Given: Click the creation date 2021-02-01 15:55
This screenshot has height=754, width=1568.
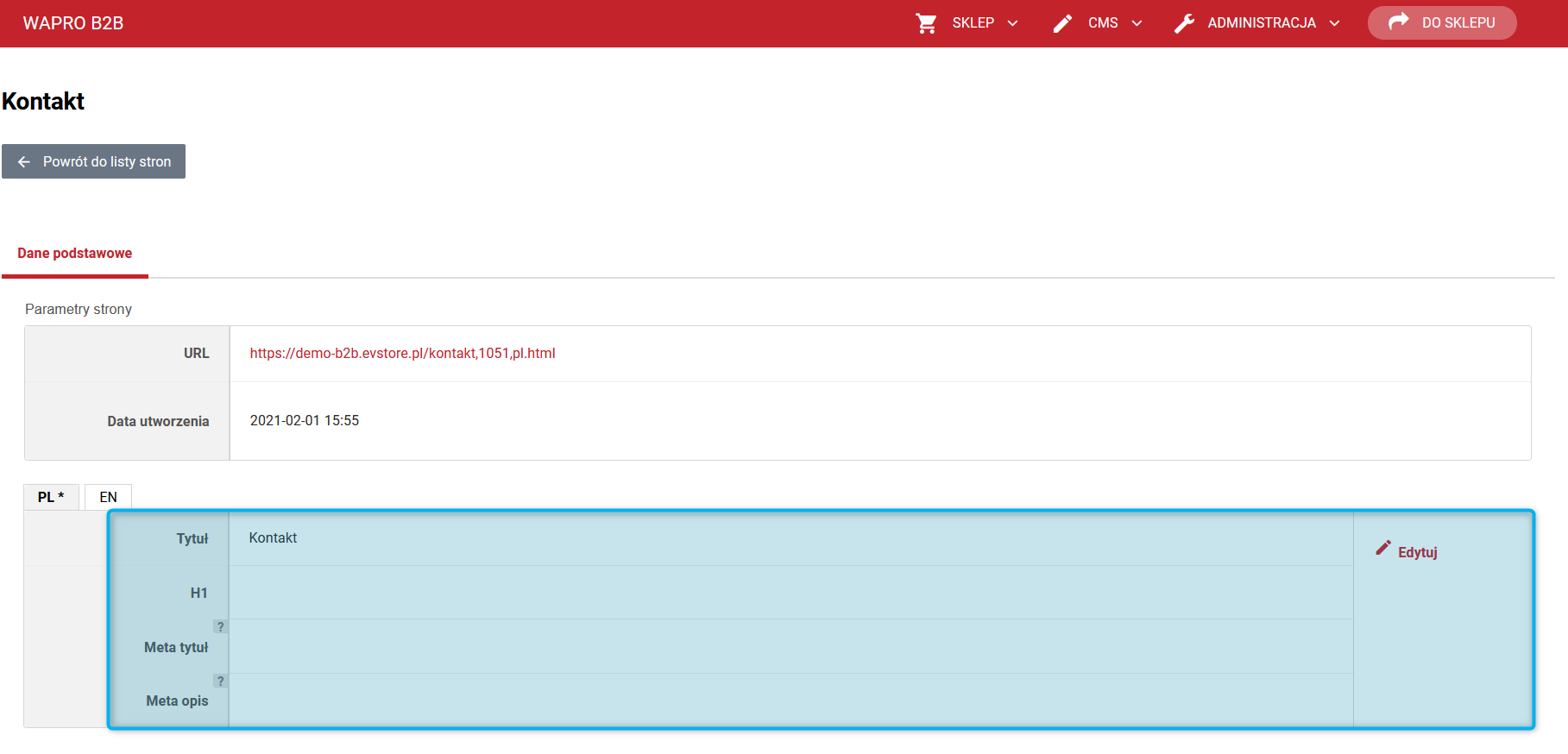Looking at the screenshot, I should [305, 421].
